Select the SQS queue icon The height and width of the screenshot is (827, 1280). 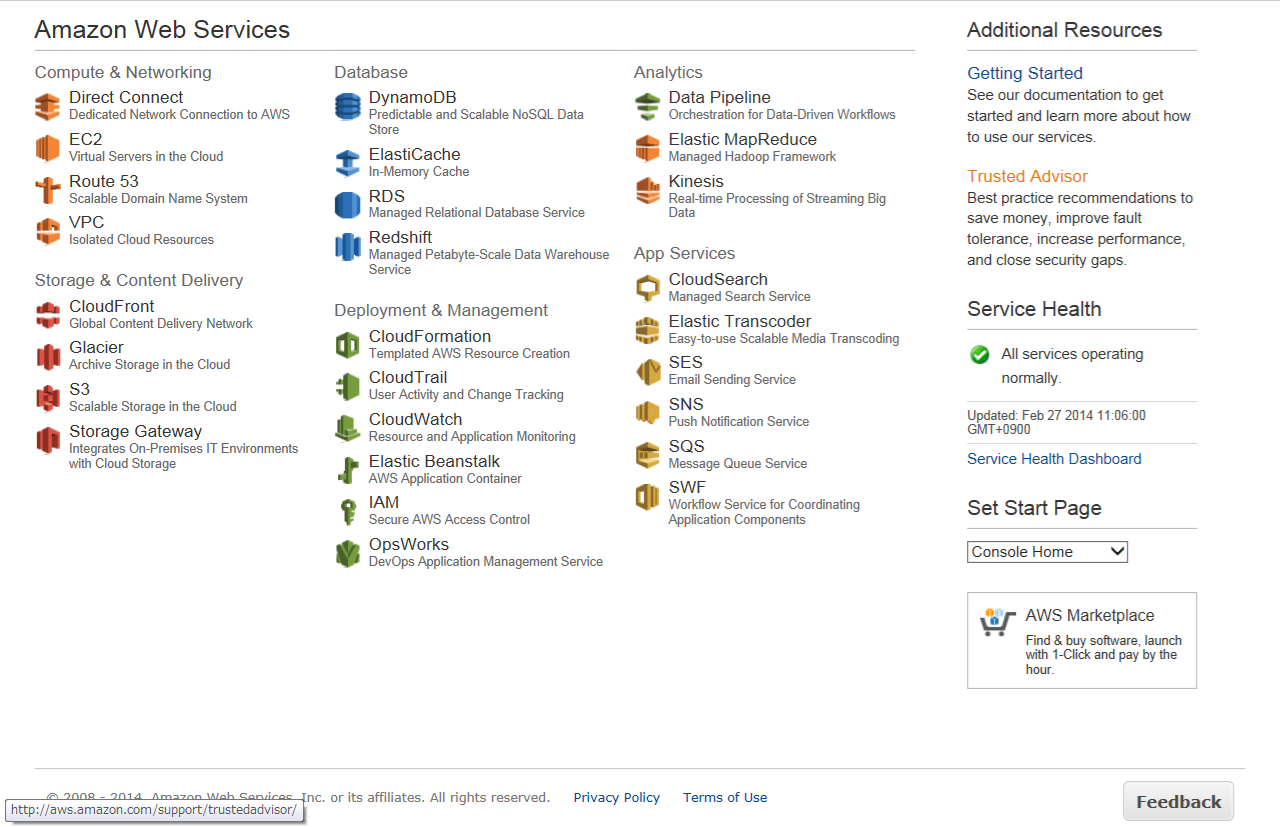647,455
